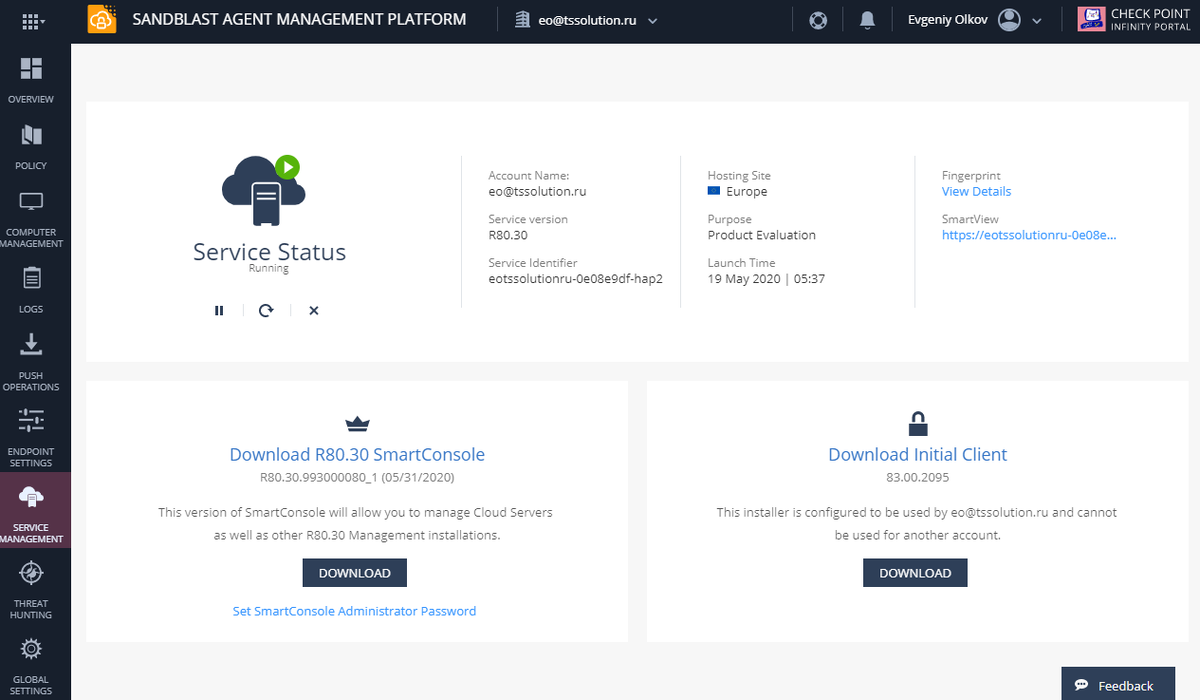The image size is (1200, 700).
Task: Open the help lifebuoy icon
Action: click(819, 20)
